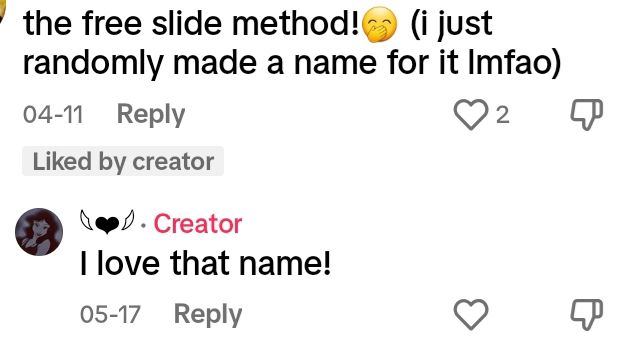This screenshot has height=363, width=620.
Task: Click the 04-11 timestamp
Action: 53,115
